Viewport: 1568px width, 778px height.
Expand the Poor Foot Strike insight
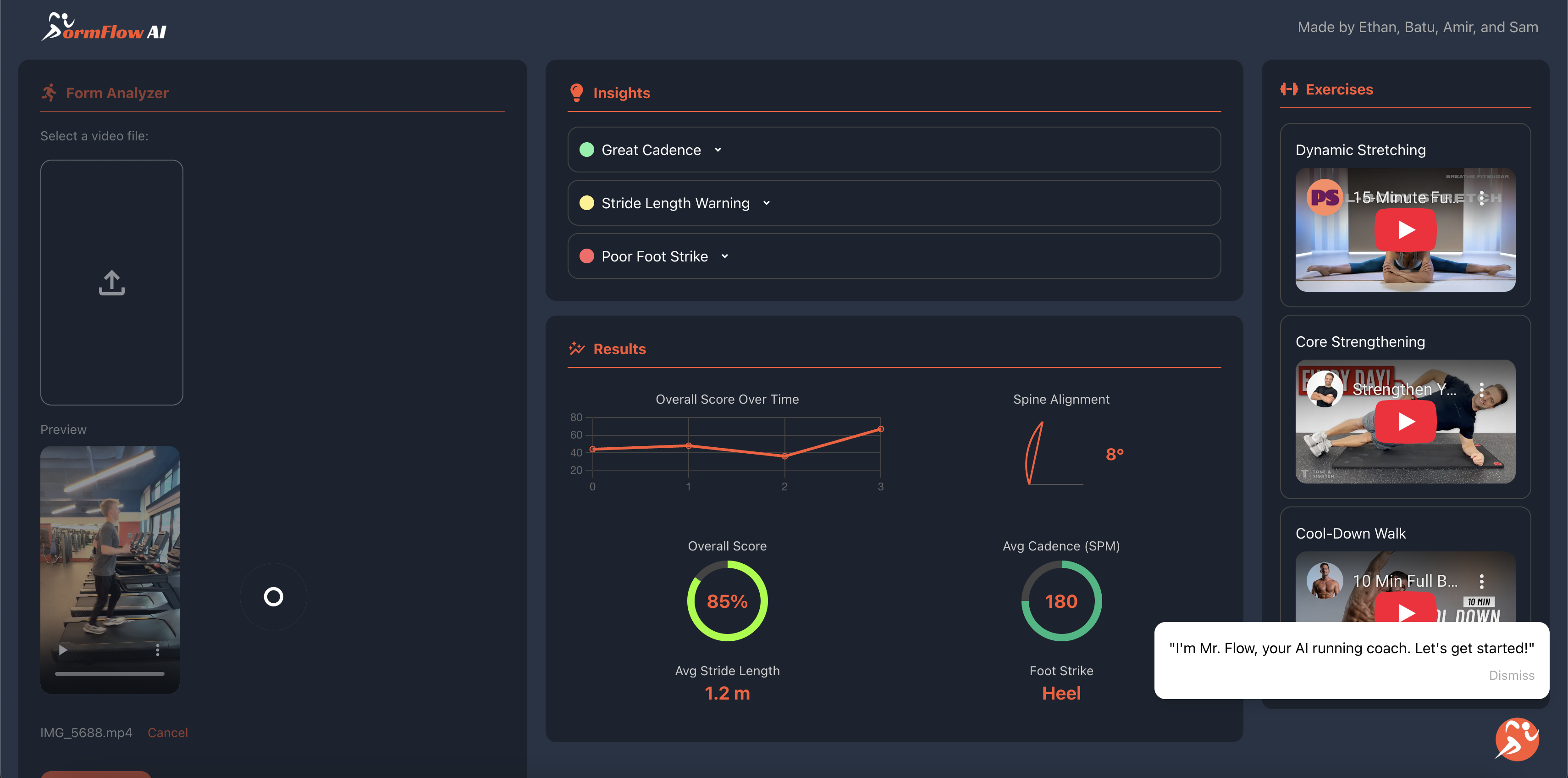[724, 256]
